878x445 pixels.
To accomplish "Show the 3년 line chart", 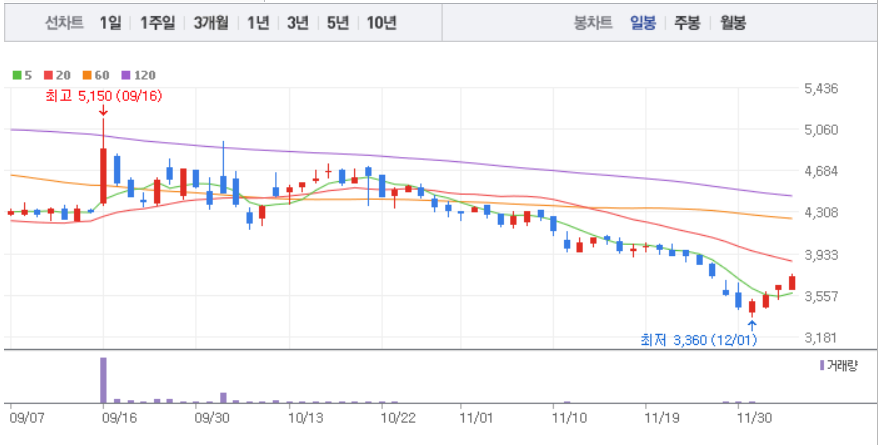I will click(298, 23).
